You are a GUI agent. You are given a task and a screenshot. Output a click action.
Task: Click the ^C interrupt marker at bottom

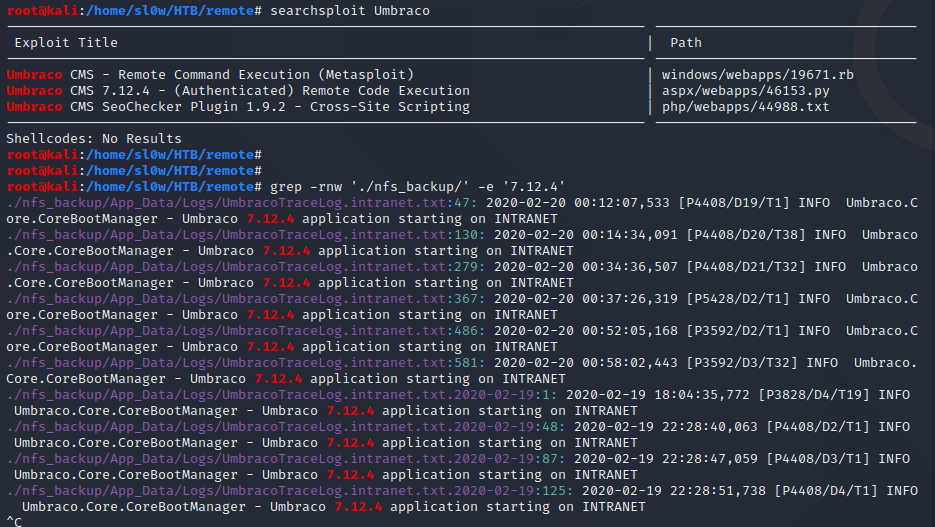coord(14,521)
